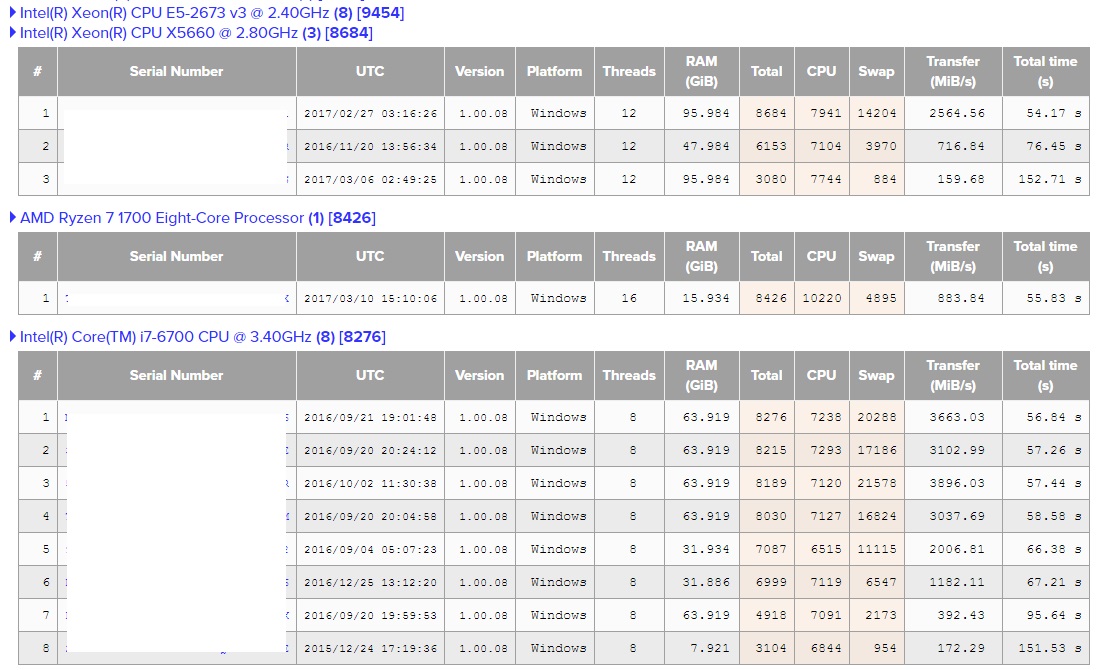The width and height of the screenshot is (1102, 670).
Task: Click the RAM value 7.921
Action: tap(710, 648)
